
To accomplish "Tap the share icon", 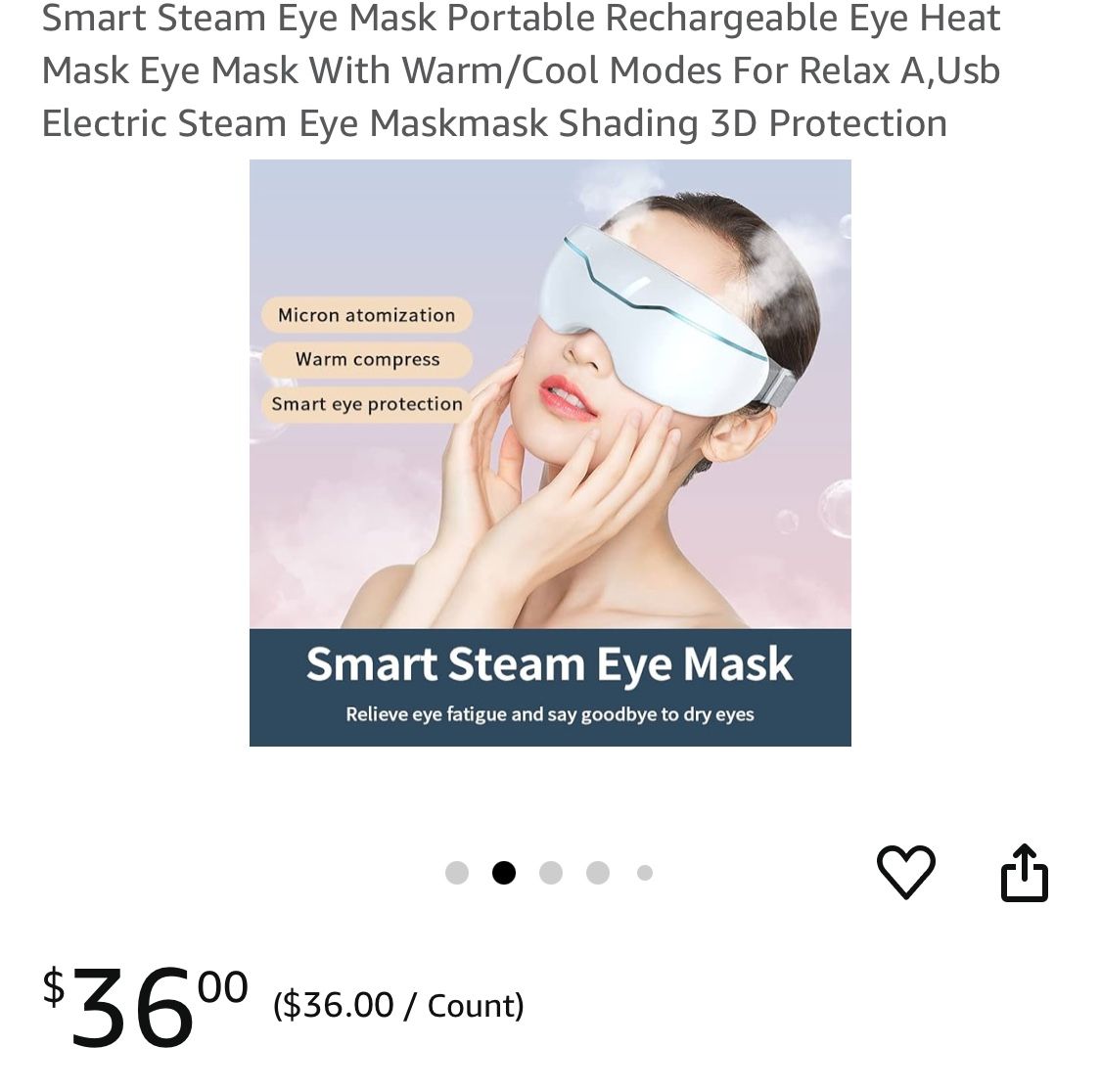I will [x=1024, y=872].
